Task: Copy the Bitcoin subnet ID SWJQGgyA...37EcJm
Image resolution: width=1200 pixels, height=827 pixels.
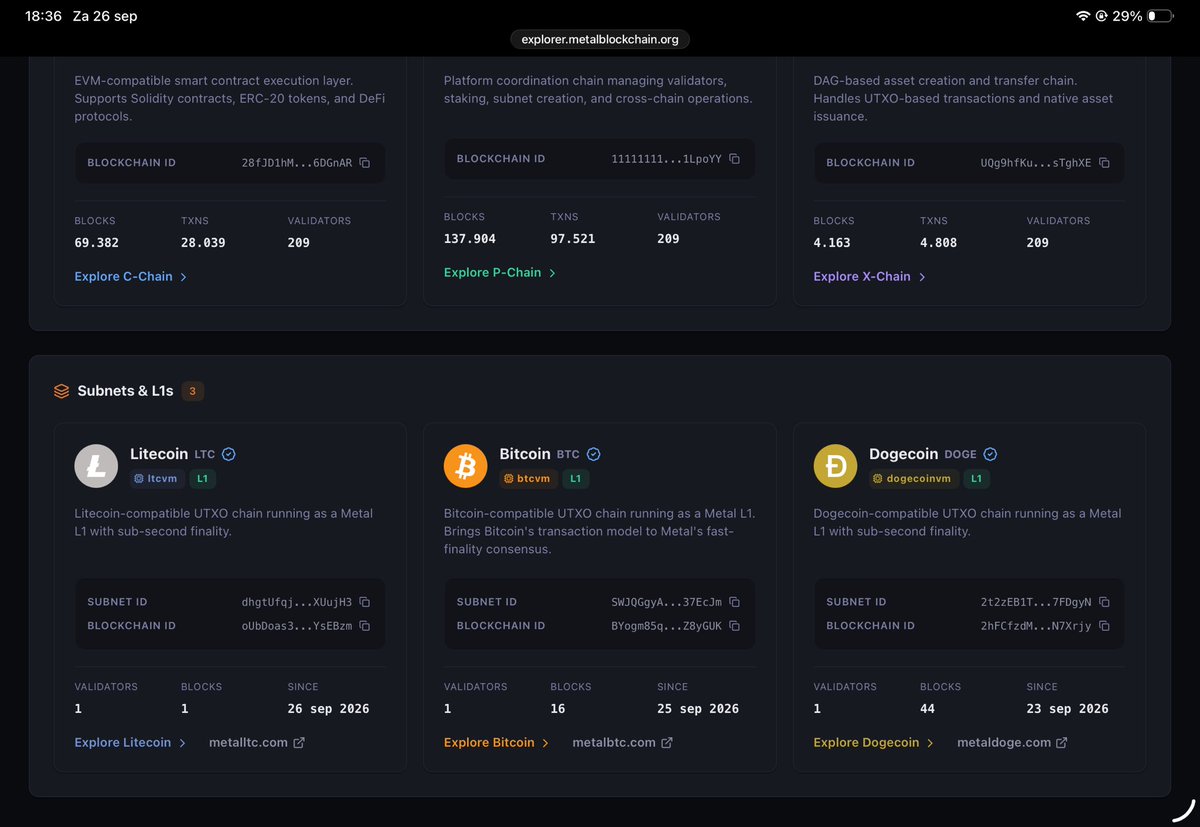Action: [735, 602]
